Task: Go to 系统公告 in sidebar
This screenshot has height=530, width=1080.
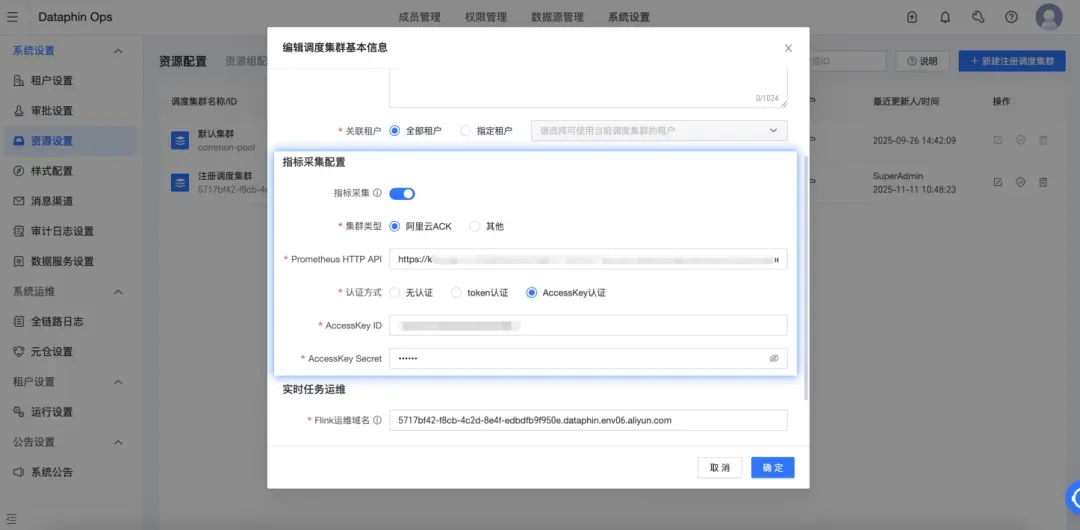Action: click(x=68, y=472)
